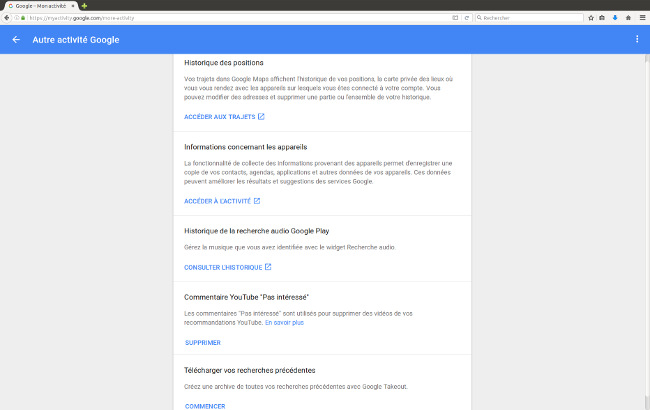
Task: Click the bookmarks library icon
Action: pos(603,17)
